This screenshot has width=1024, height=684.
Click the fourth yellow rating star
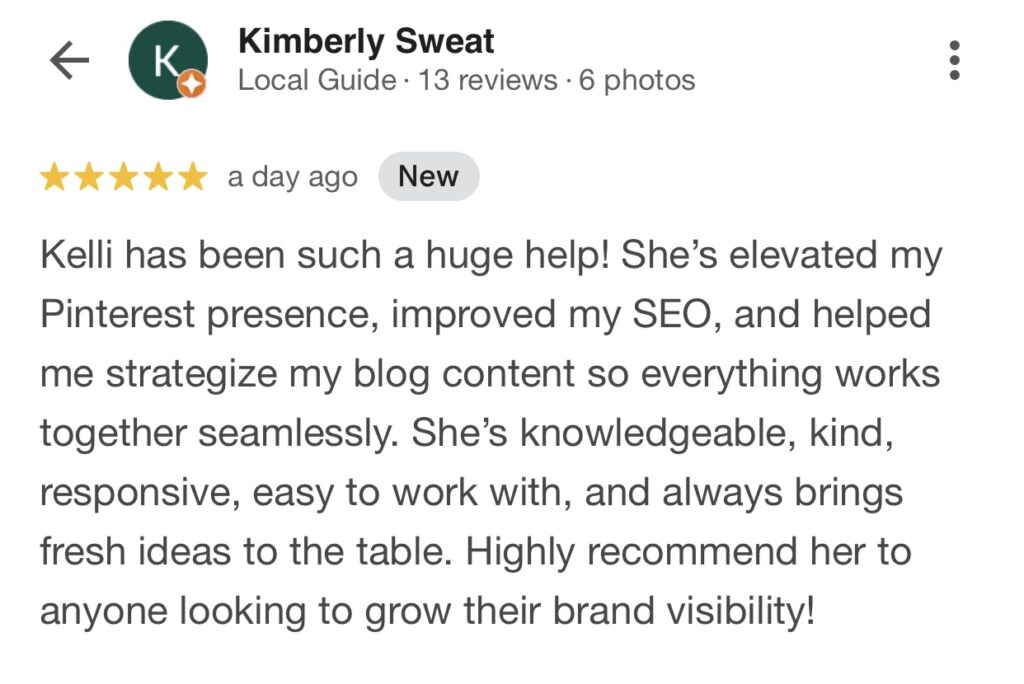point(158,179)
